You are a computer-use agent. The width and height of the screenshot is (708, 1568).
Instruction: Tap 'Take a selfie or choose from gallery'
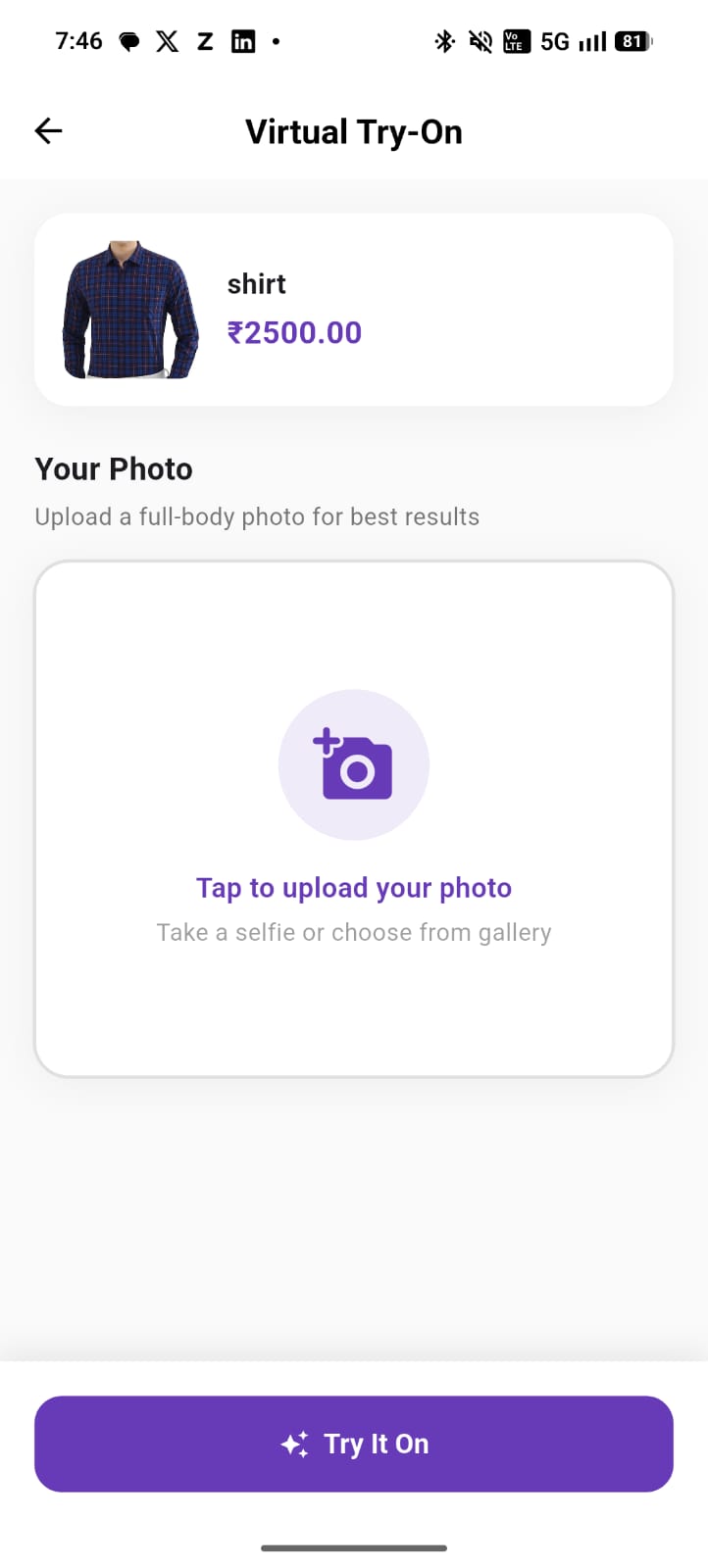[x=354, y=932]
